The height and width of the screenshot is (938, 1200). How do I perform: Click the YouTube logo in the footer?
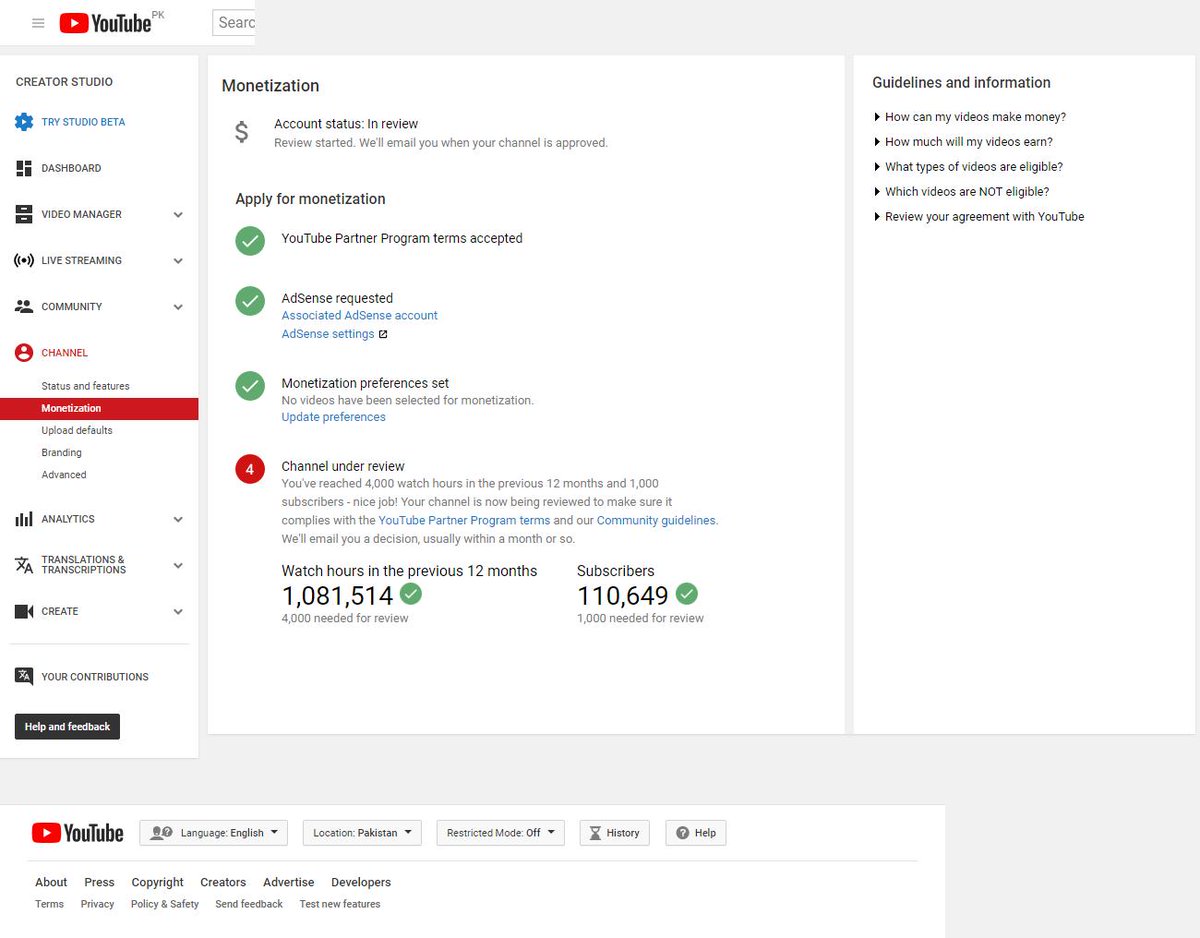(x=78, y=833)
